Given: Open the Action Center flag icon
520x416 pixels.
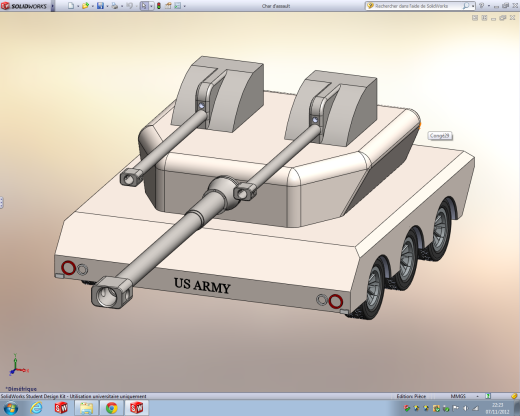Looking at the screenshot, I should 456,408.
